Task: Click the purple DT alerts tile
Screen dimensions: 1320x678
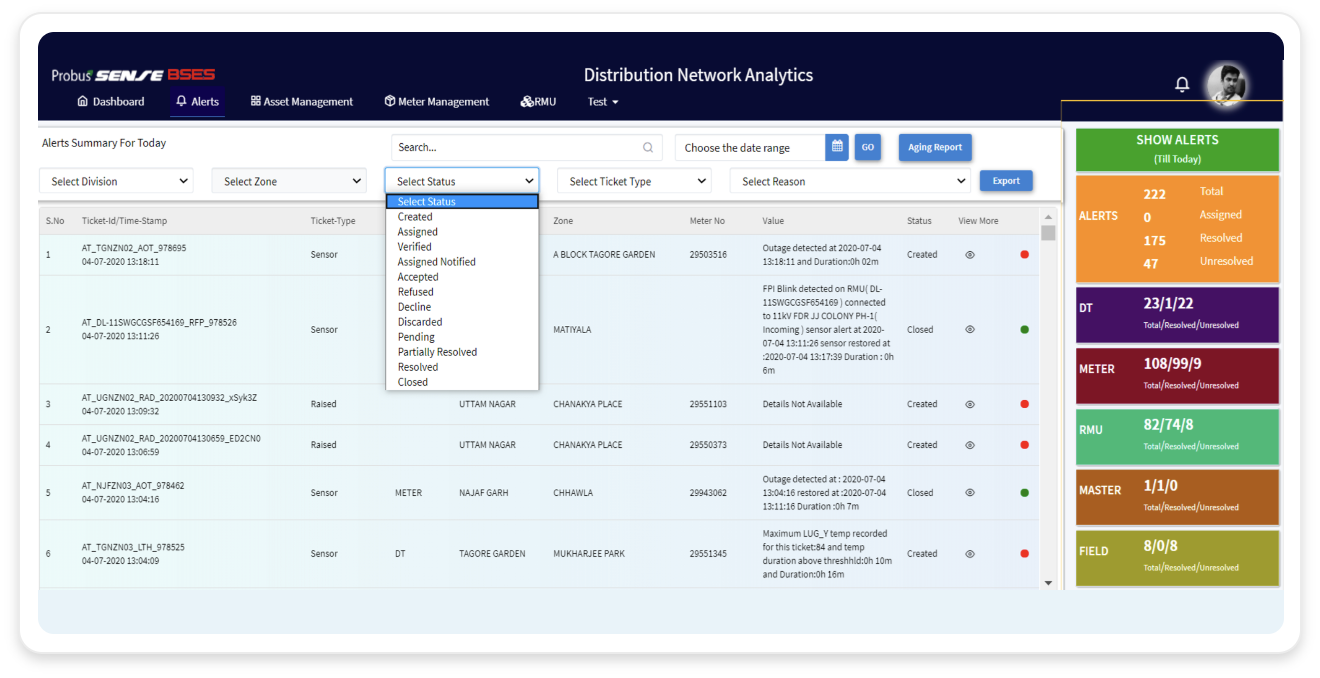Action: (1177, 315)
